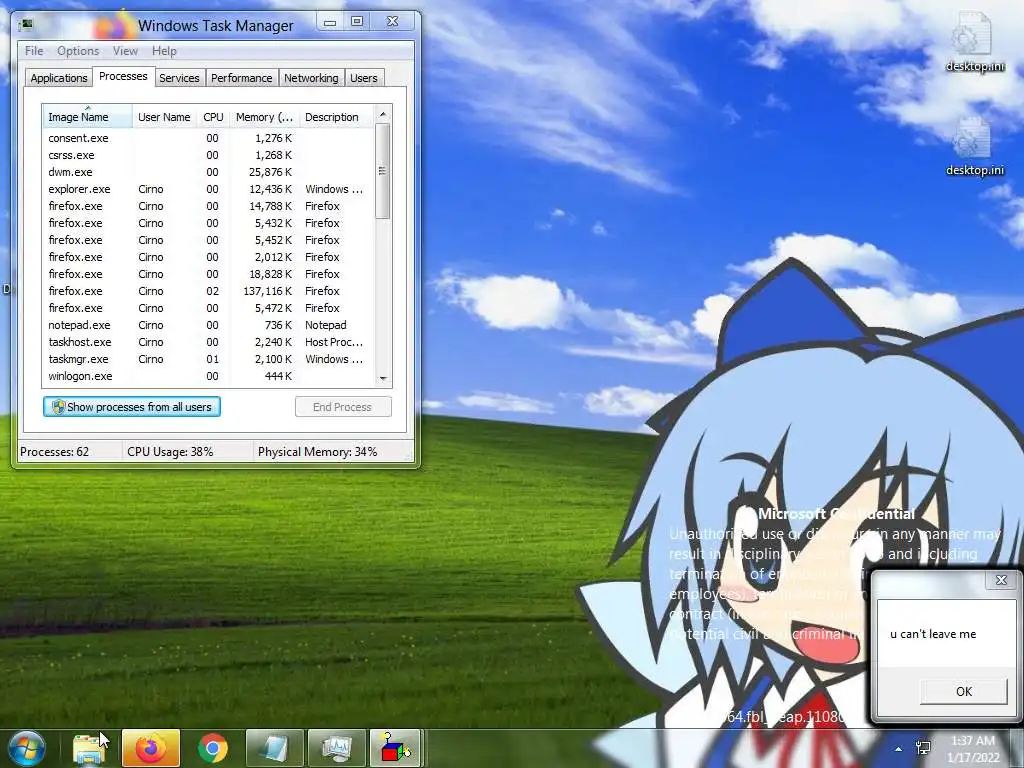The width and height of the screenshot is (1024, 768).
Task: Open the clock showing 1:37 AM
Action: 973,749
